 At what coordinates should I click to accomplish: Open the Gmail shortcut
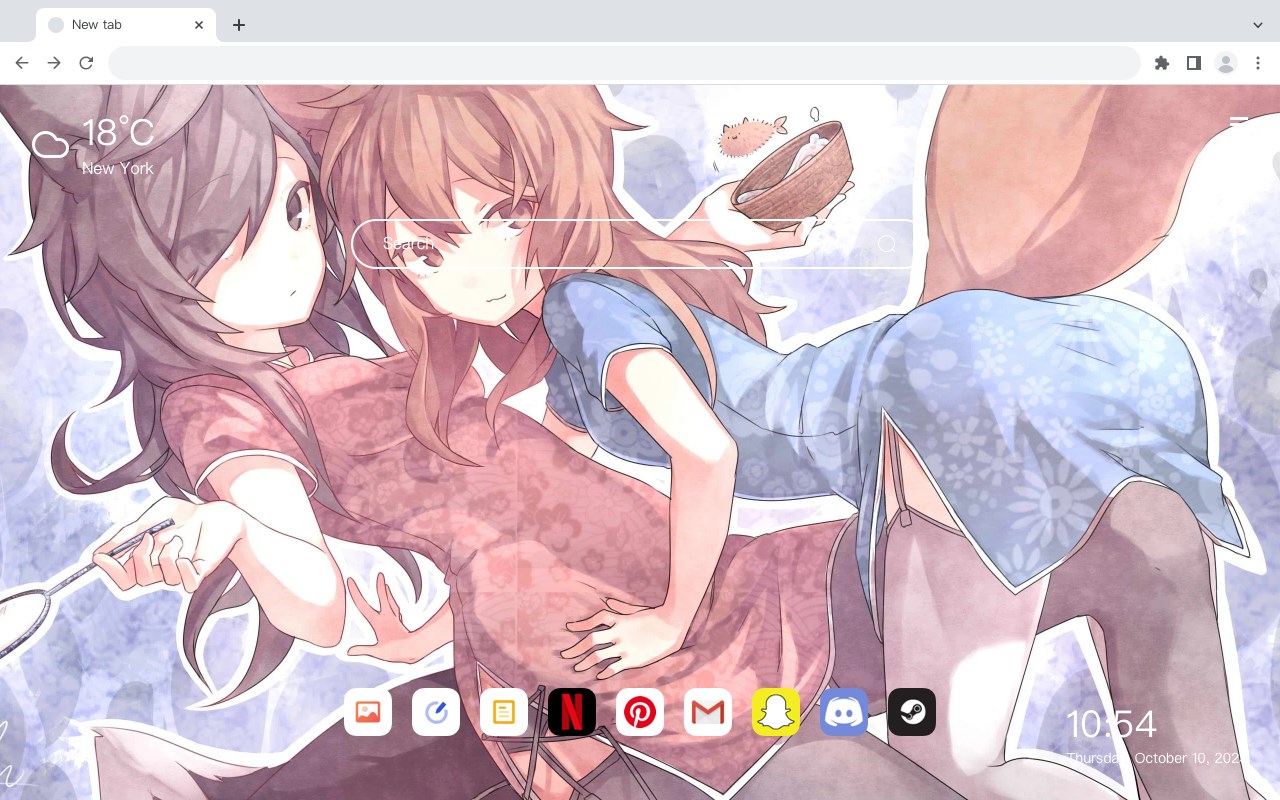[708, 712]
